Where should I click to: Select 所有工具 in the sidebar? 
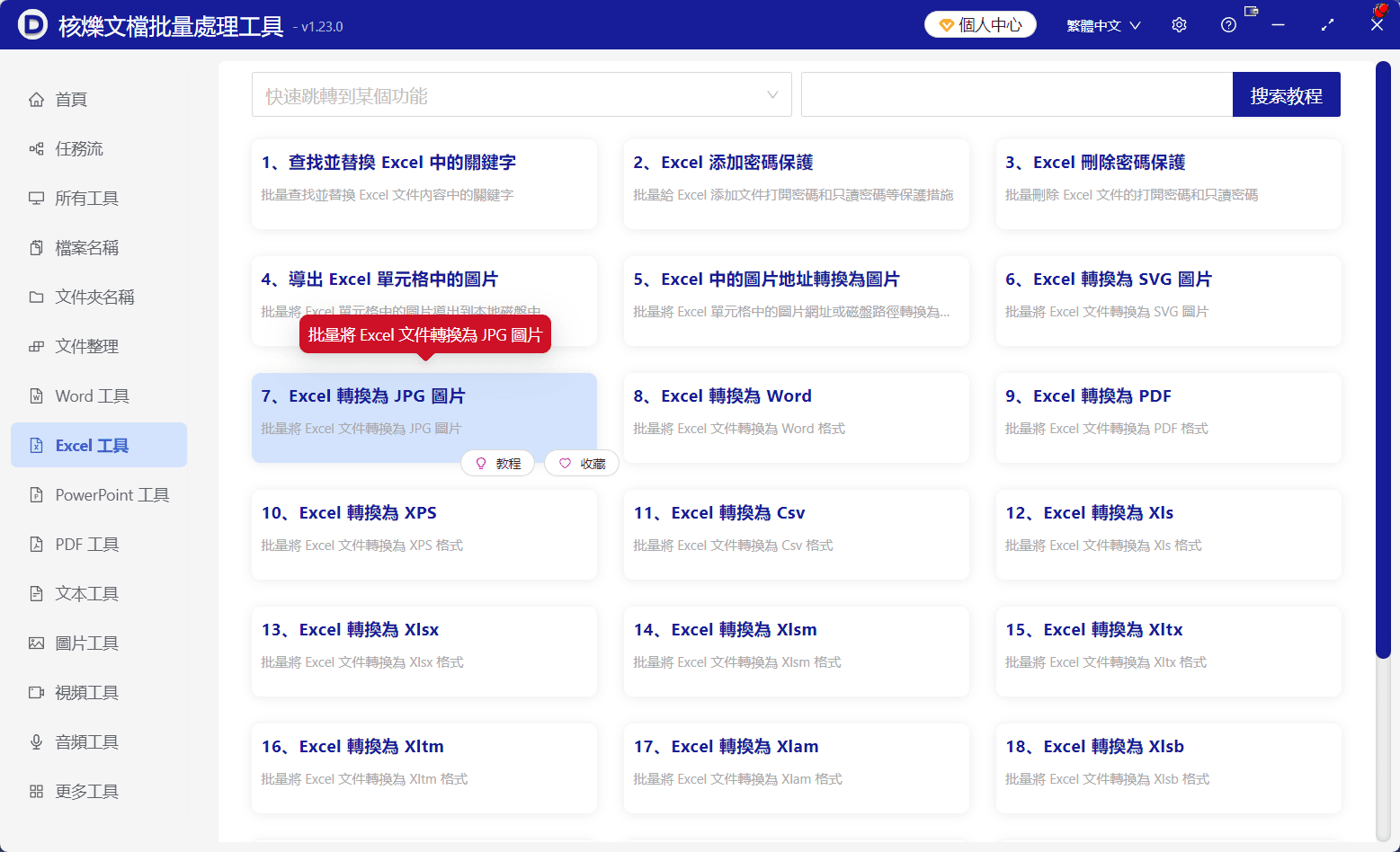pos(99,199)
